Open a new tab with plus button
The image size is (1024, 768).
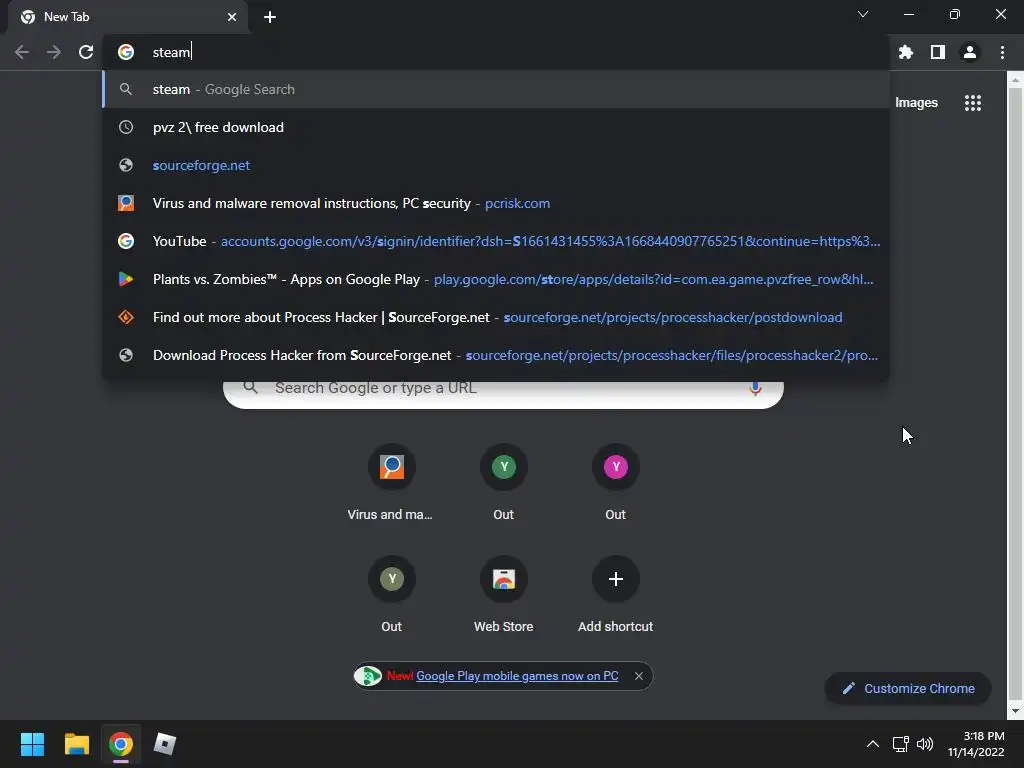click(x=270, y=17)
